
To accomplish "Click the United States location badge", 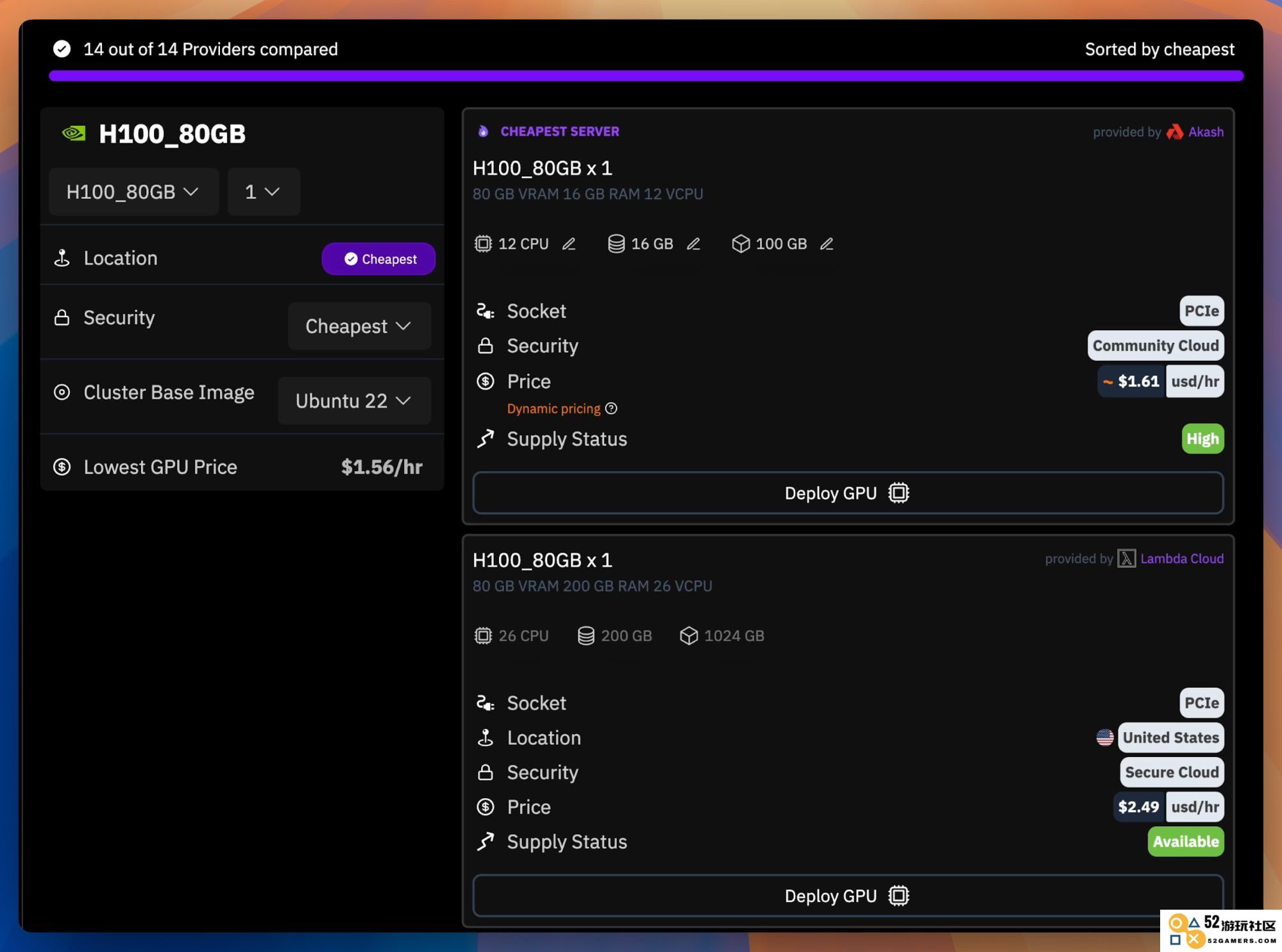I will [1170, 737].
